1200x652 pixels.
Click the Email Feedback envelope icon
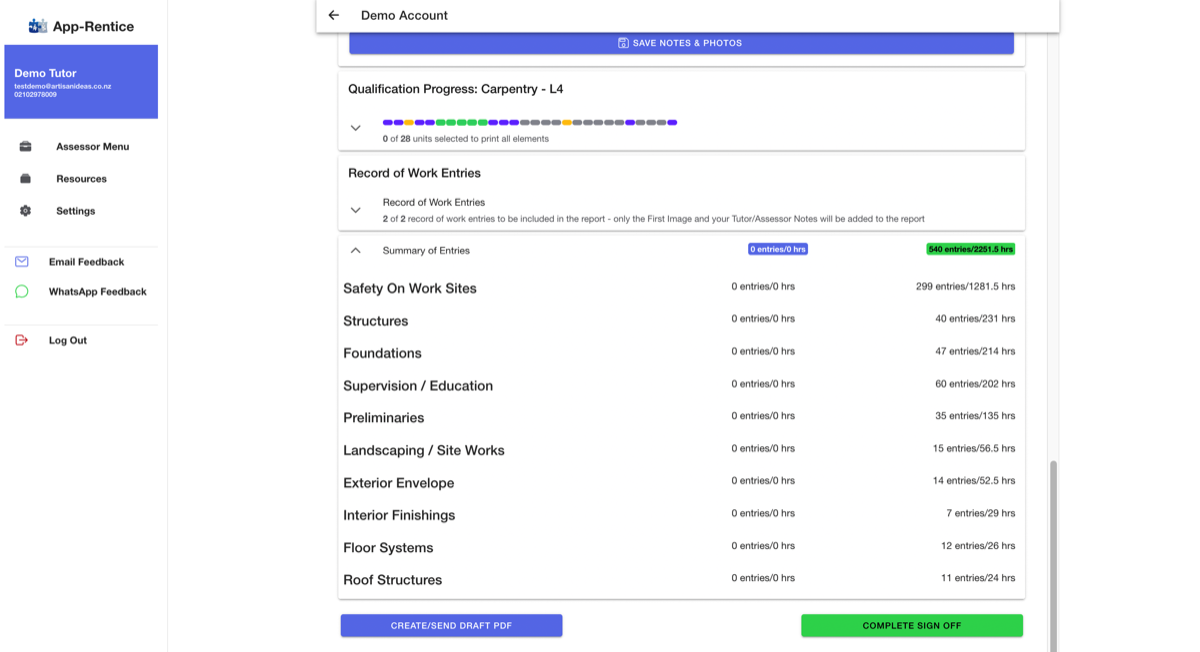click(x=22, y=262)
